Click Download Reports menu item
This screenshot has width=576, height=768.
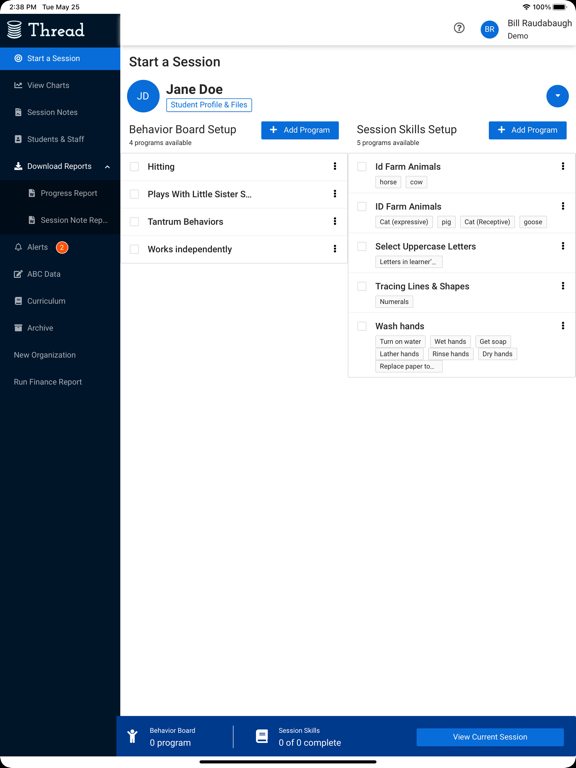pos(60,166)
